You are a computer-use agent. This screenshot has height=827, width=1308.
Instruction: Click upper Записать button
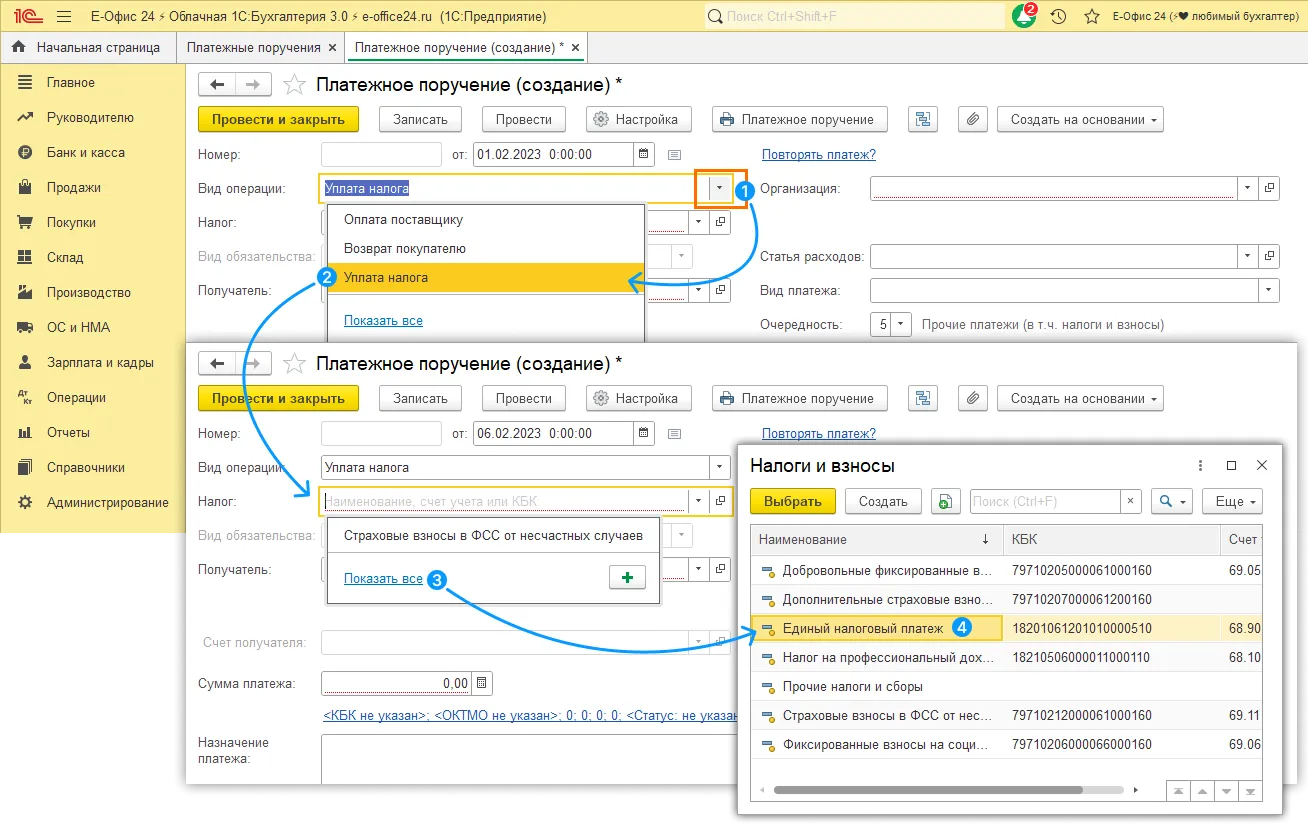[x=420, y=119]
